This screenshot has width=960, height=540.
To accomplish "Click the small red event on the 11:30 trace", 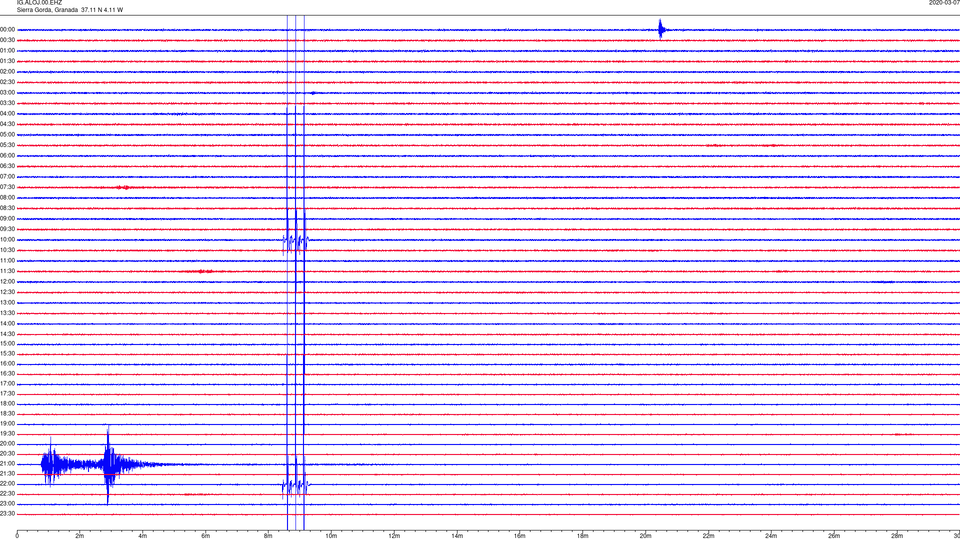I will tap(205, 271).
